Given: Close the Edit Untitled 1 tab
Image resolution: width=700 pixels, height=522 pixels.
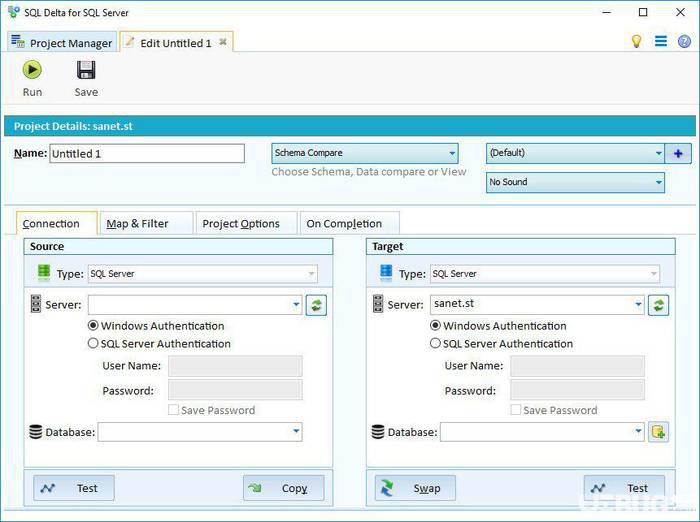Looking at the screenshot, I should (223, 42).
